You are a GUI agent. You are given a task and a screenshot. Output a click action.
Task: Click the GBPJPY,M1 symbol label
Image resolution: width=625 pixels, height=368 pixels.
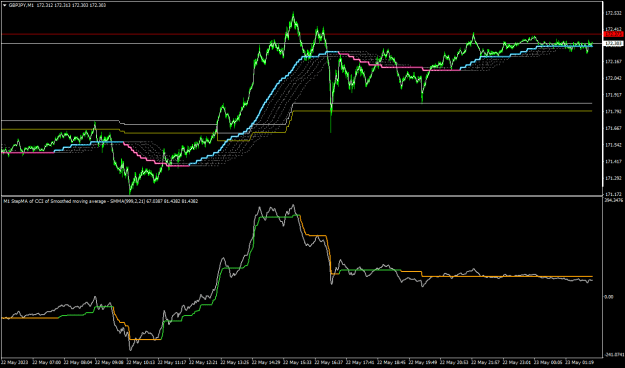coord(21,5)
